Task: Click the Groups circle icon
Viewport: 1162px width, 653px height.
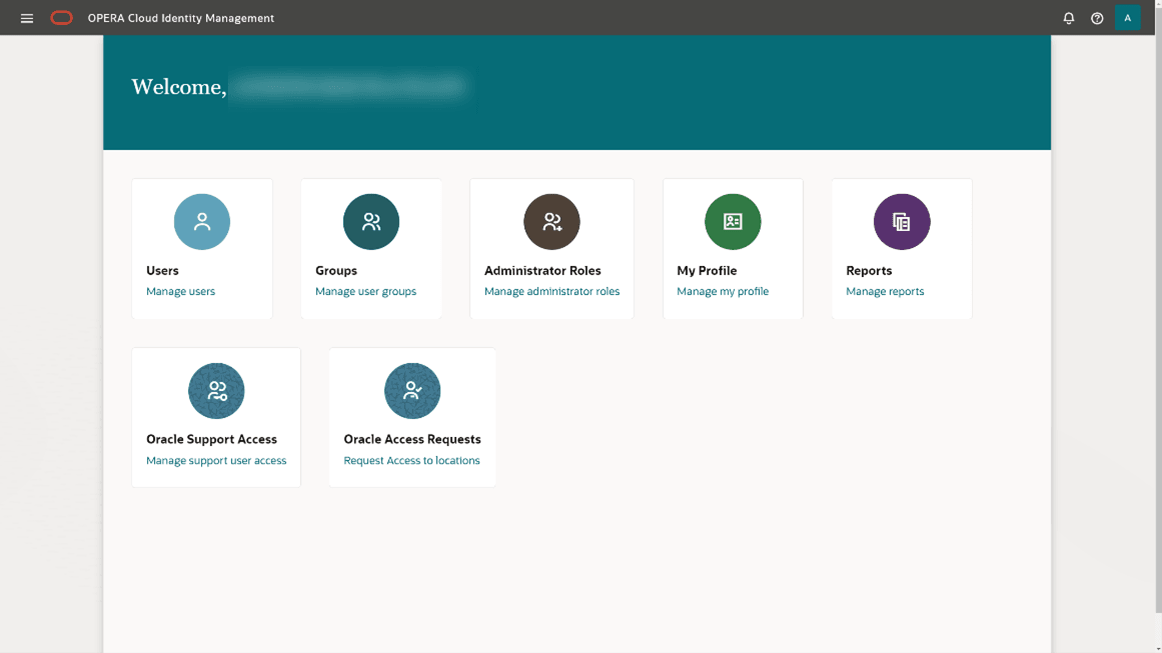Action: tap(371, 222)
